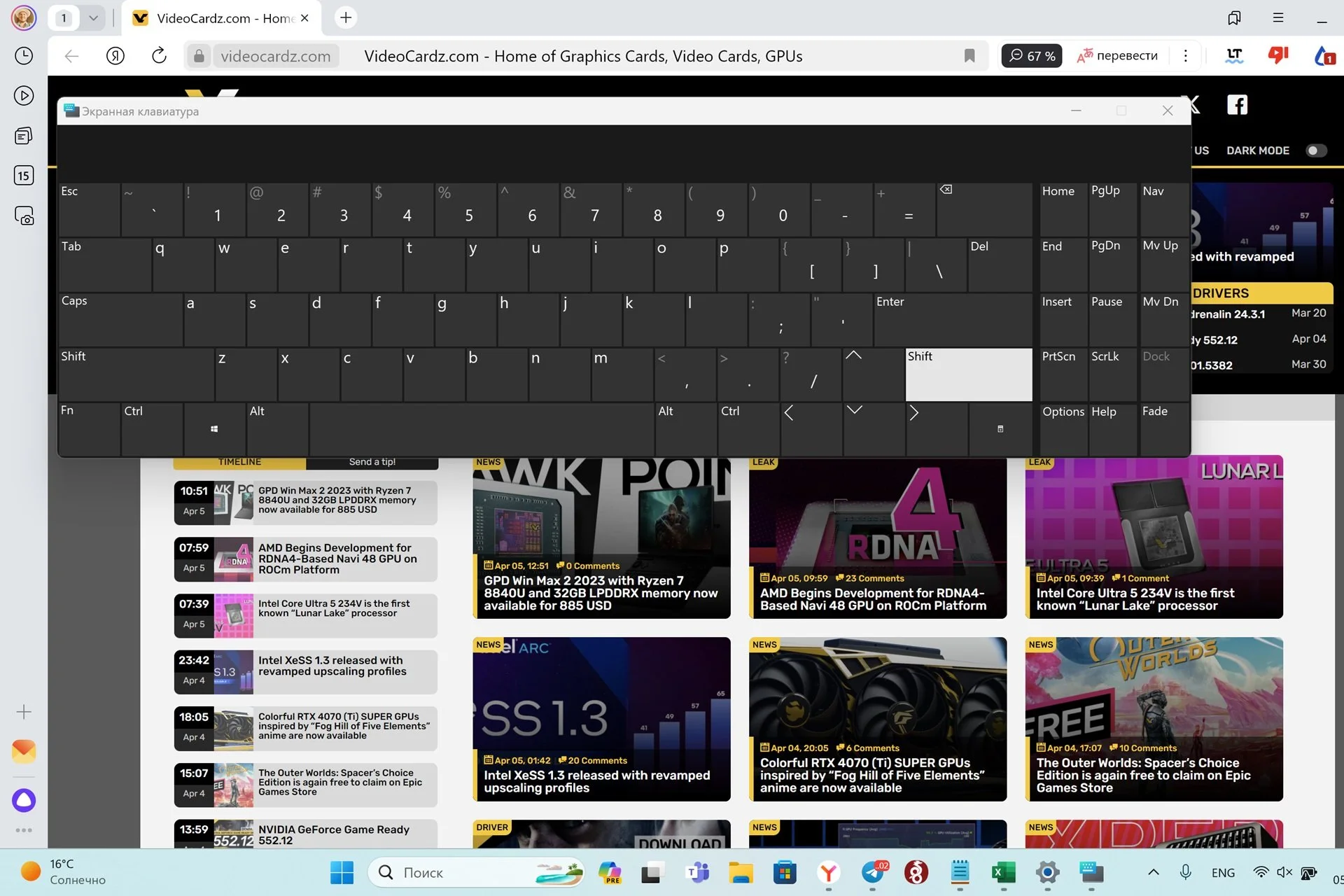Viewport: 1344px width, 896px height.
Task: Click the Windows taskbar search box
Action: click(476, 872)
